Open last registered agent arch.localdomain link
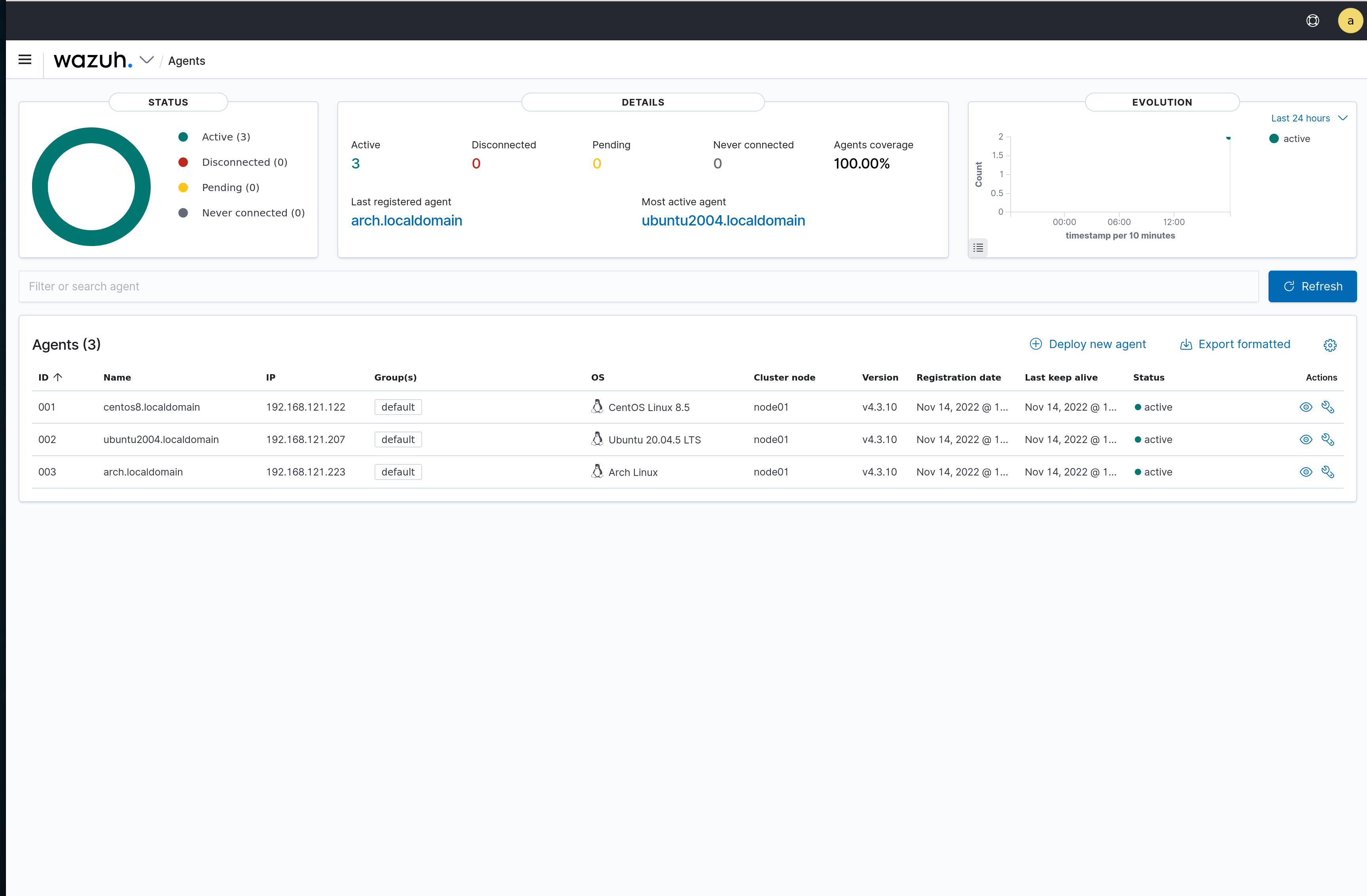The width and height of the screenshot is (1367, 896). [x=407, y=221]
